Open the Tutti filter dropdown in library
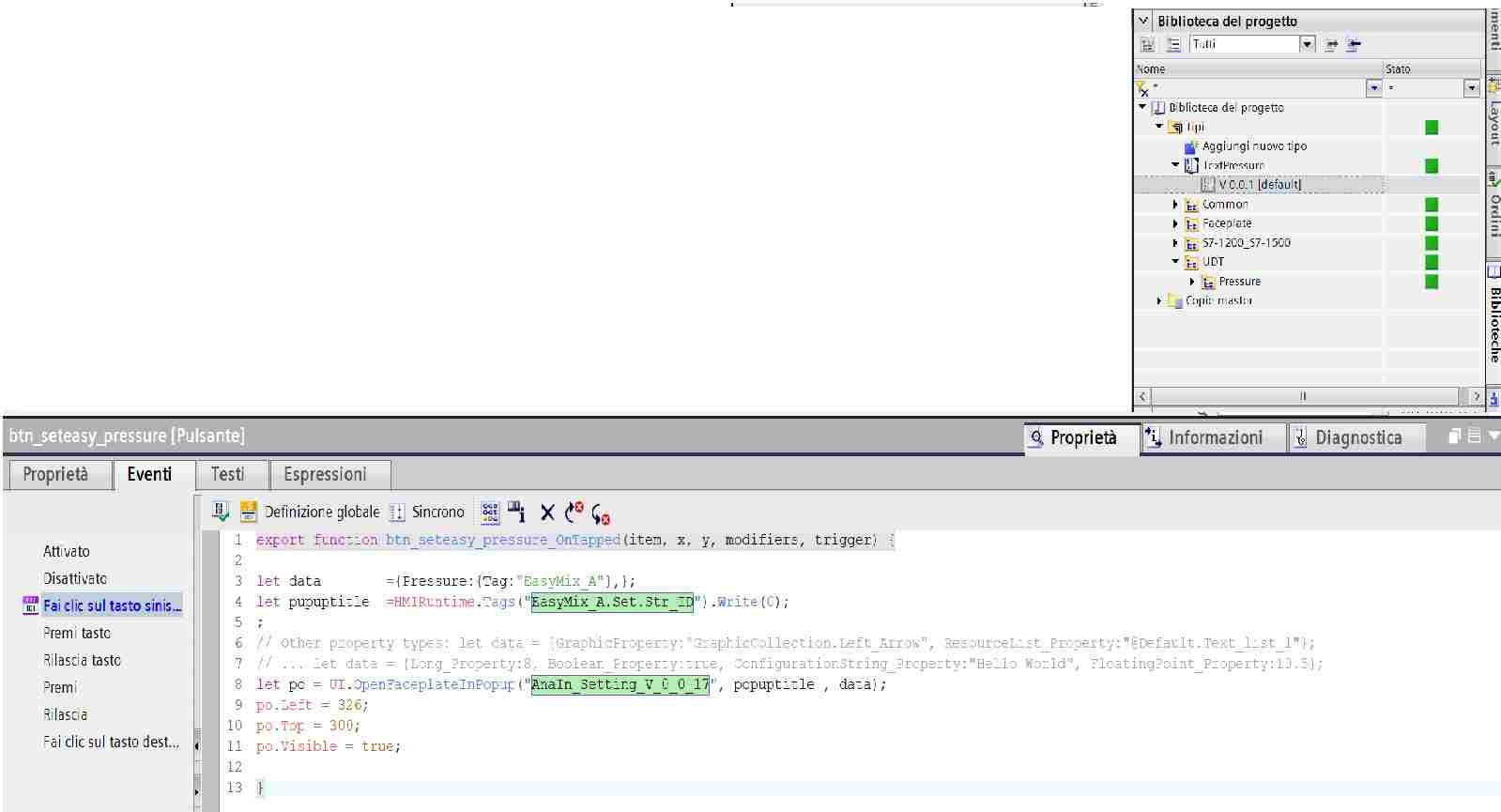The width and height of the screenshot is (1501, 812). [x=1307, y=44]
